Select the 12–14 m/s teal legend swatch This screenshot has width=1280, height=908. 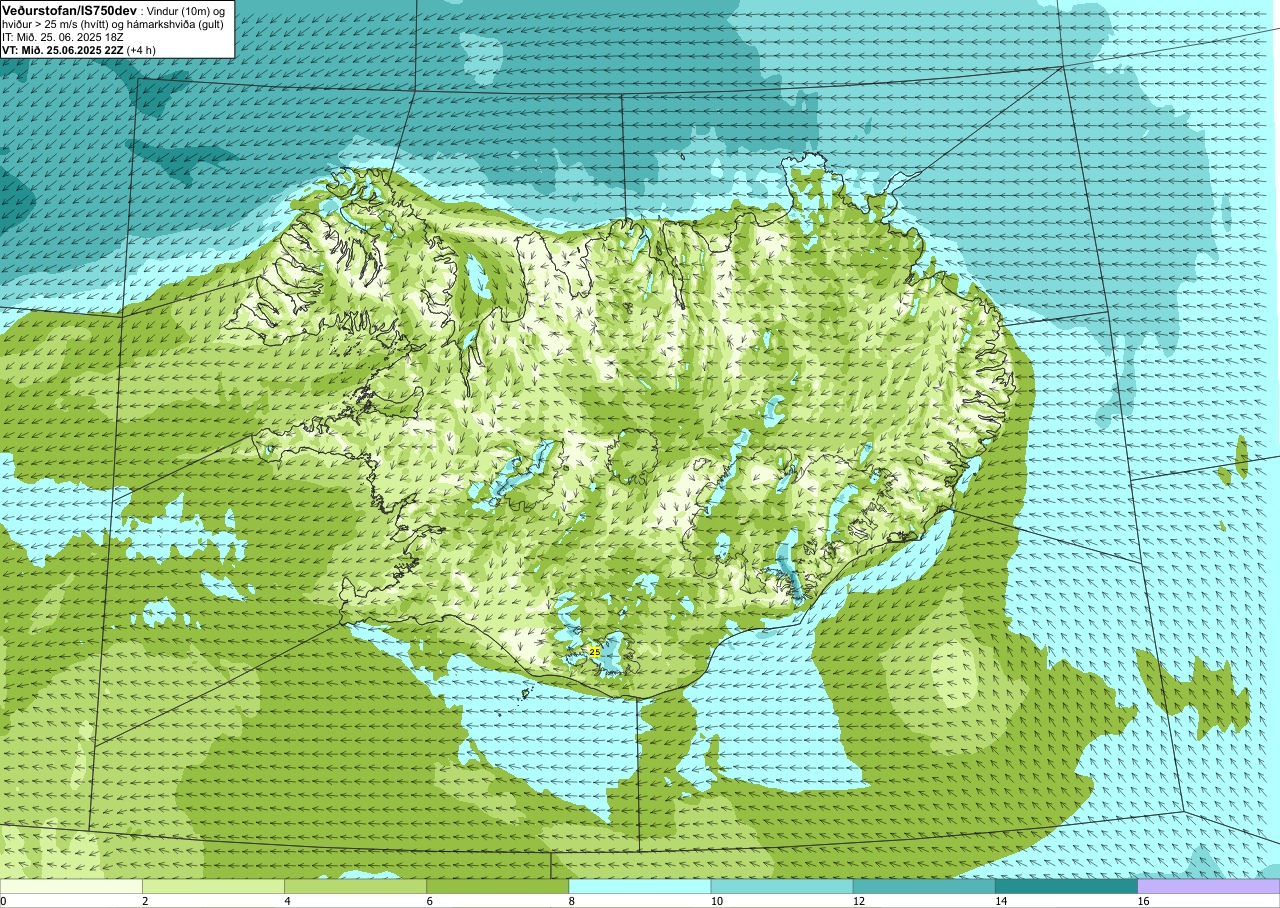click(924, 886)
